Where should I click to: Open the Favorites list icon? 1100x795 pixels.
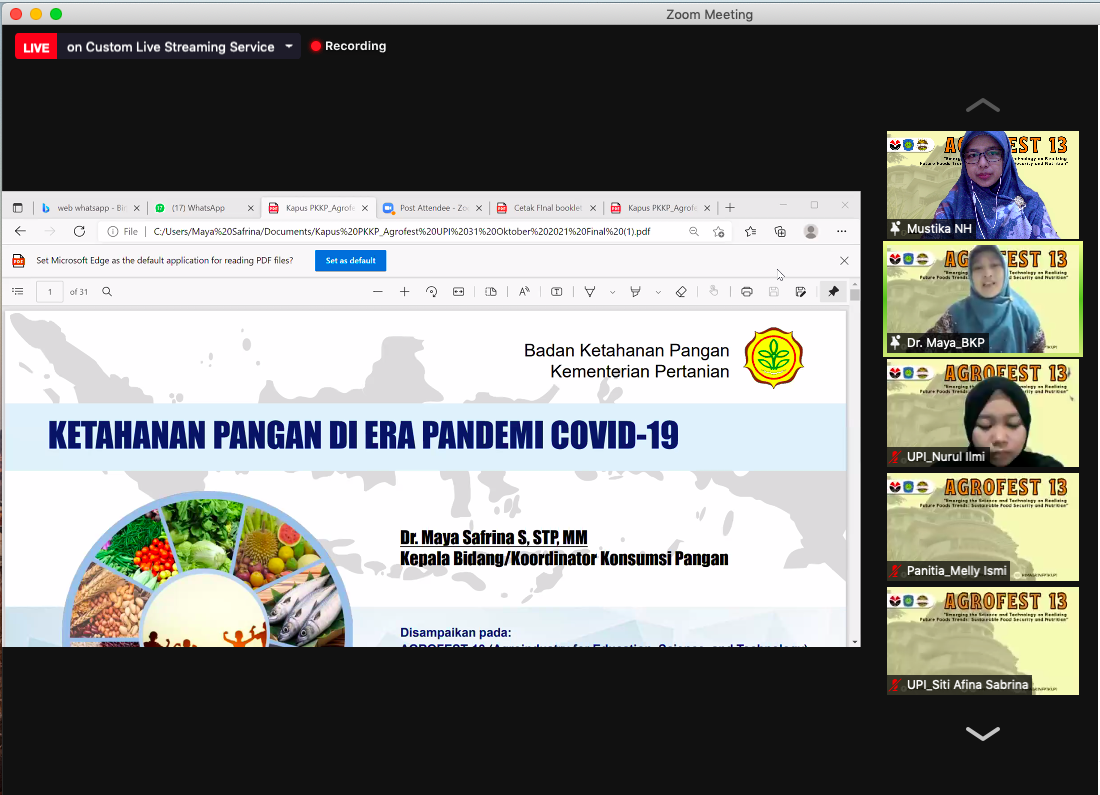751,232
